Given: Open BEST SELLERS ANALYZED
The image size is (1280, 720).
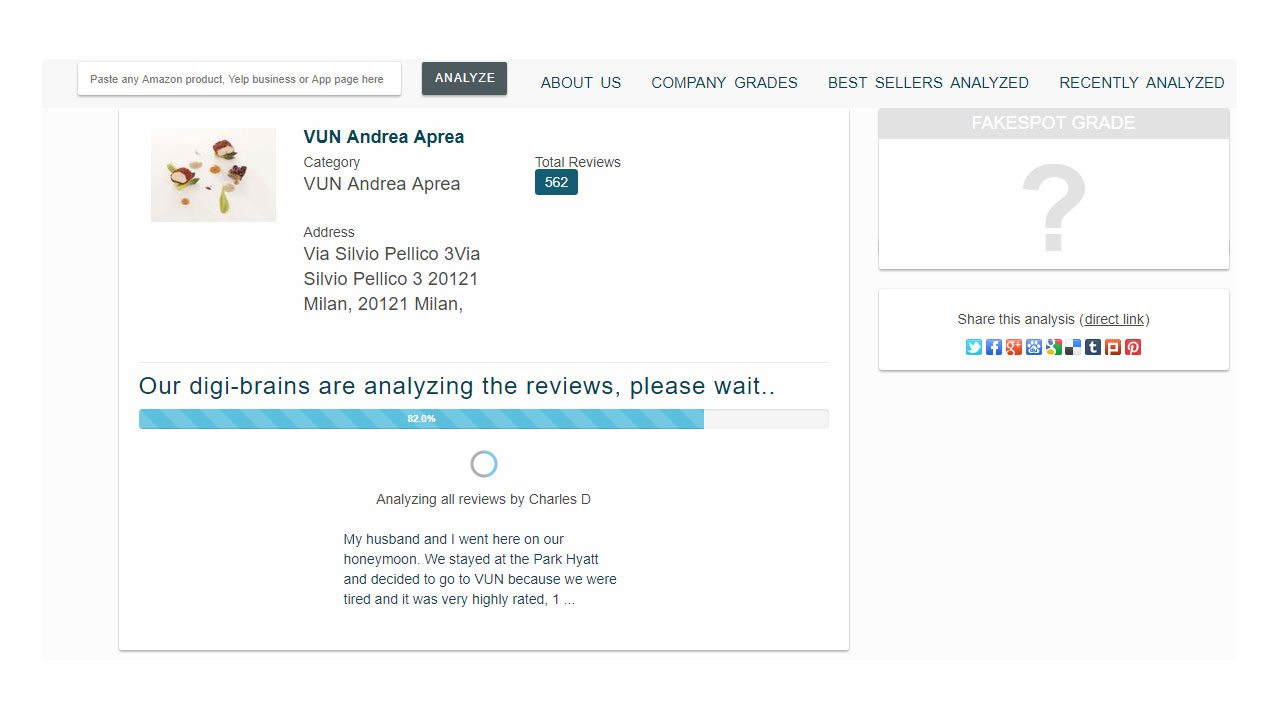Looking at the screenshot, I should tap(928, 83).
